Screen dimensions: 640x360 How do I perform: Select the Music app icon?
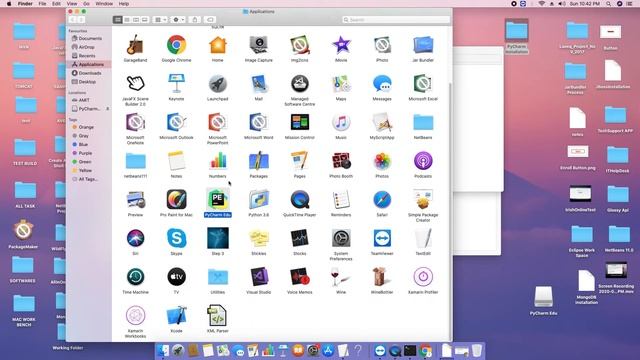pyautogui.click(x=341, y=122)
